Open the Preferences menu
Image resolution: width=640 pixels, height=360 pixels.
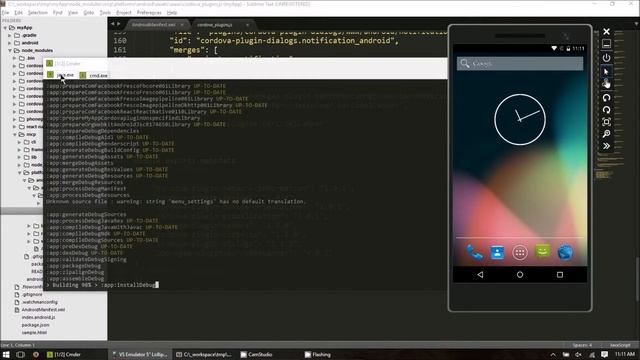coord(149,13)
